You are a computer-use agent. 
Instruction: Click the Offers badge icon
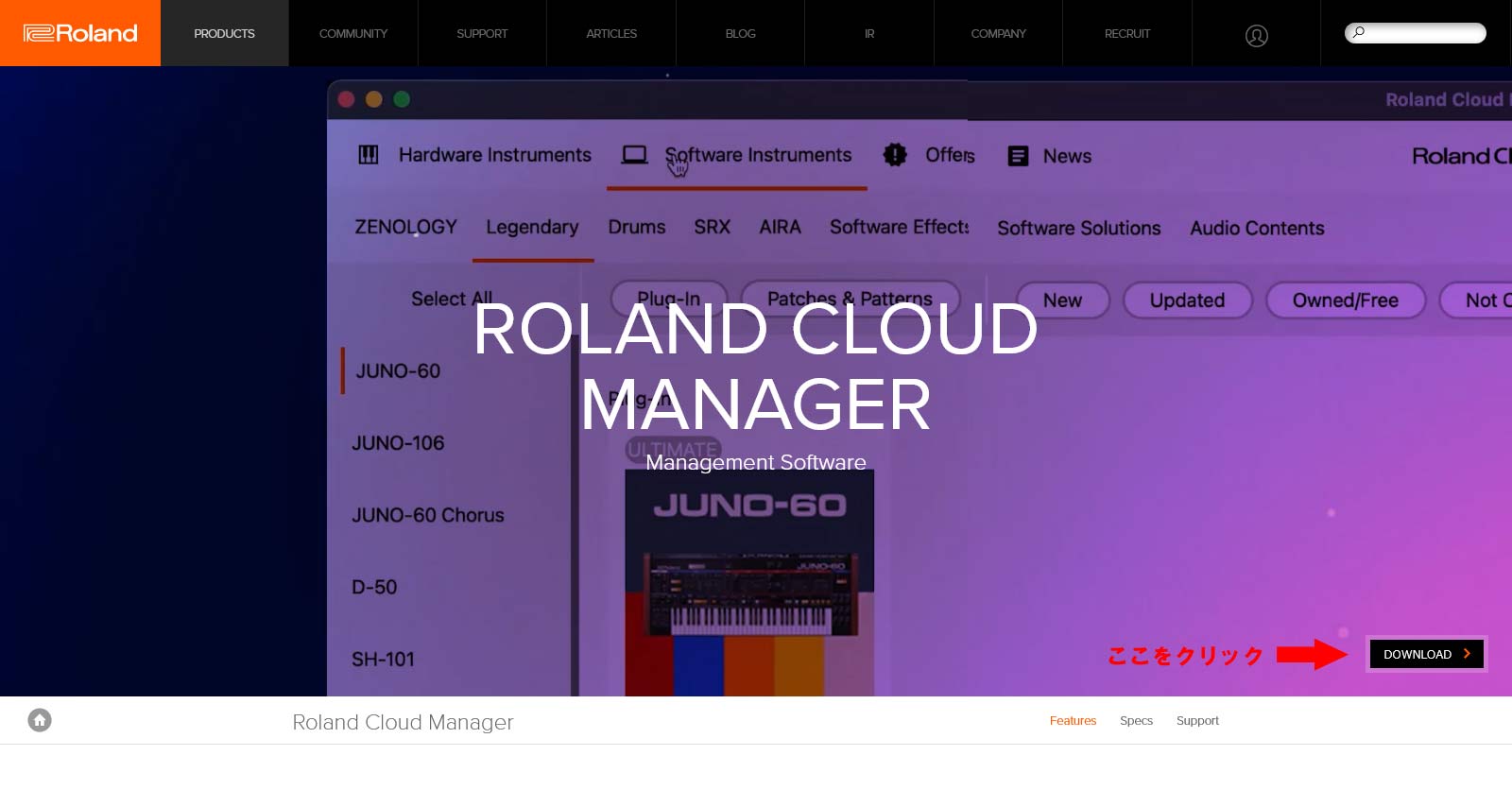(894, 155)
